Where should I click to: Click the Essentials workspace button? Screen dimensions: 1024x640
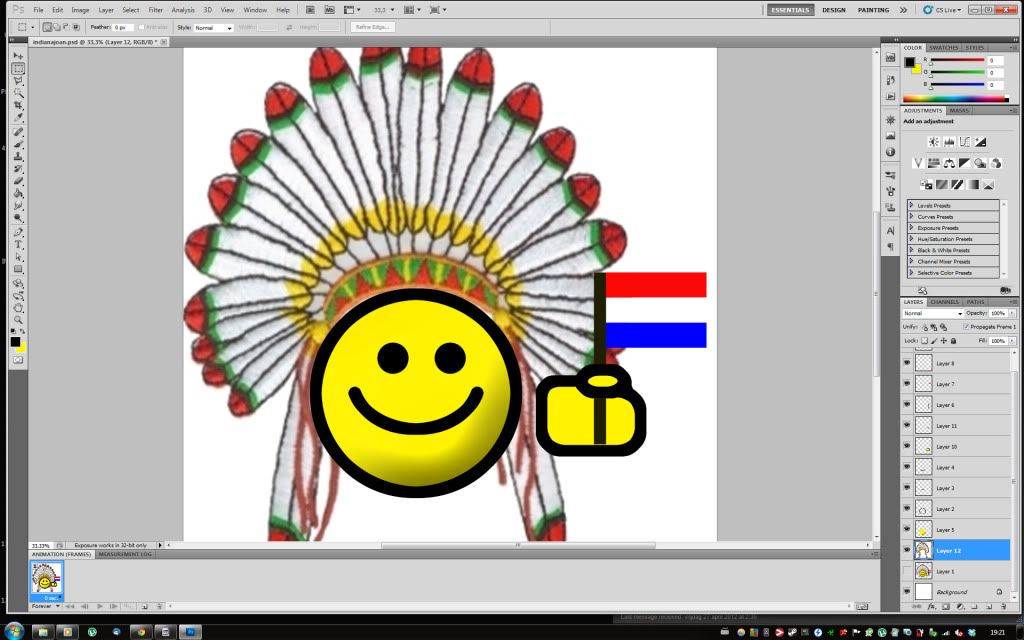790,10
